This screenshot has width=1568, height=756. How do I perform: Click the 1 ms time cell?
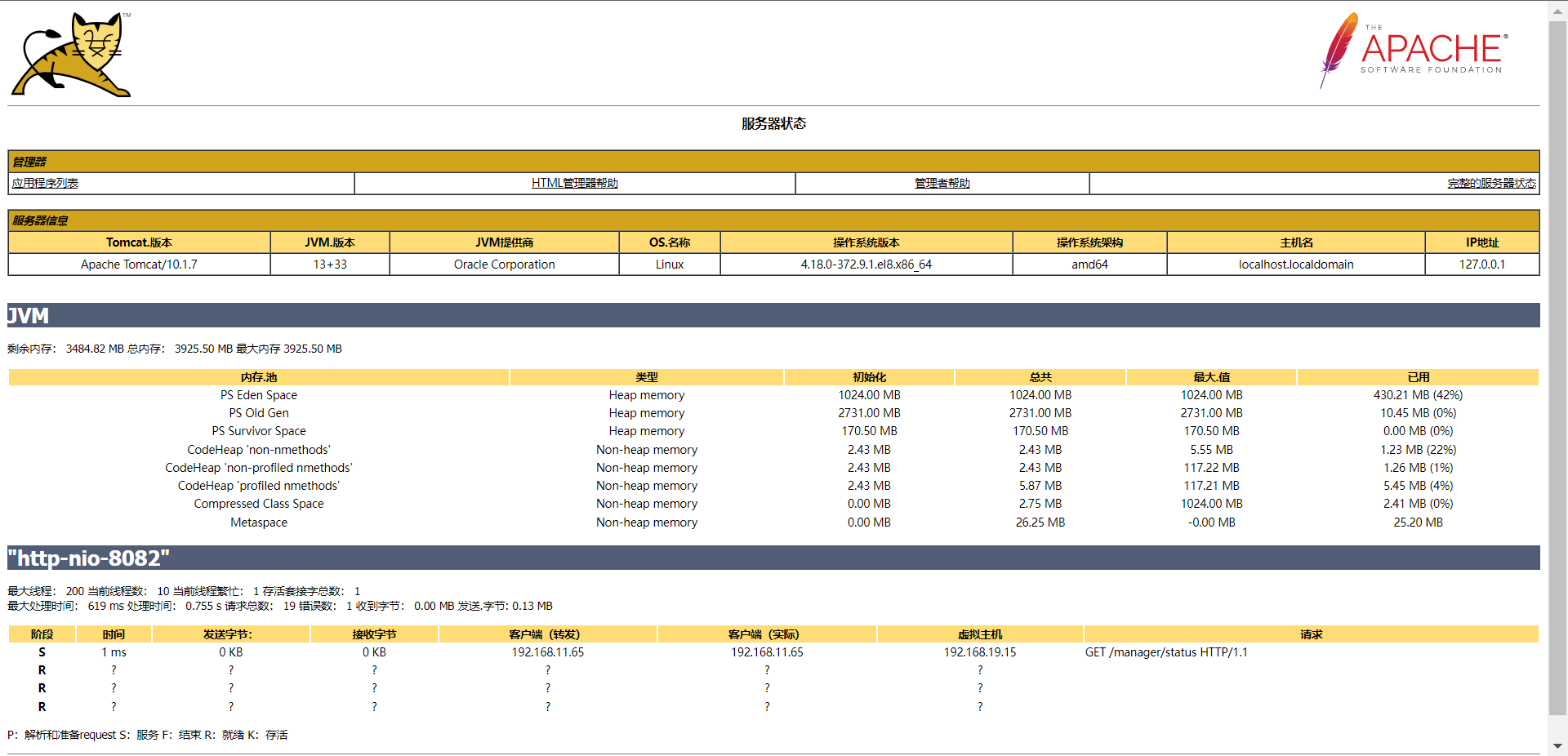(x=114, y=652)
